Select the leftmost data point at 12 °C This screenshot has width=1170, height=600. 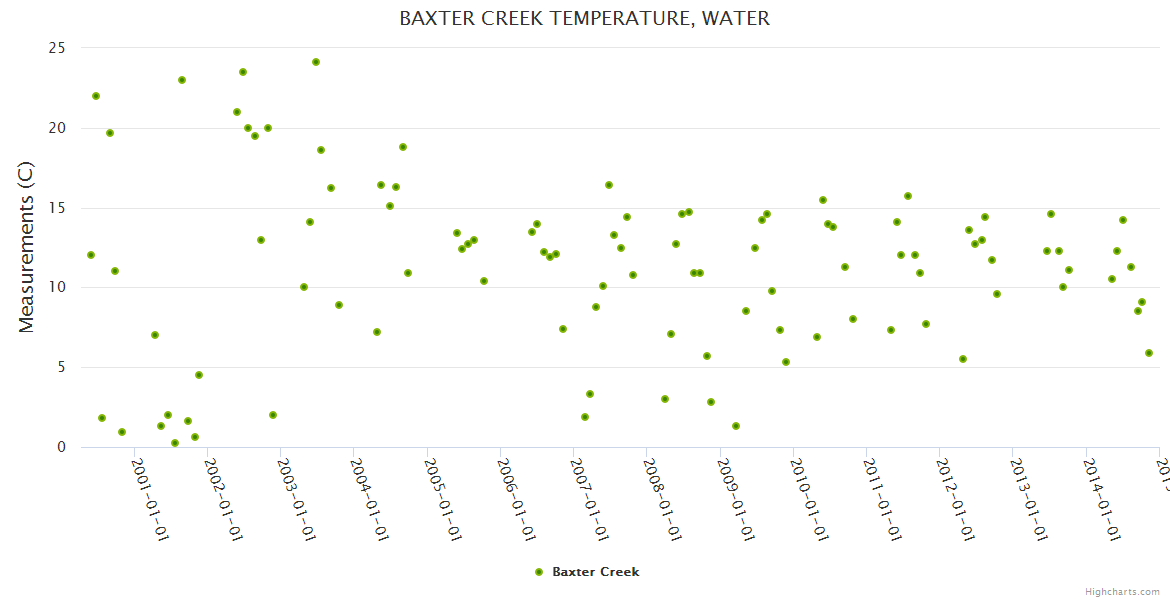(x=91, y=255)
